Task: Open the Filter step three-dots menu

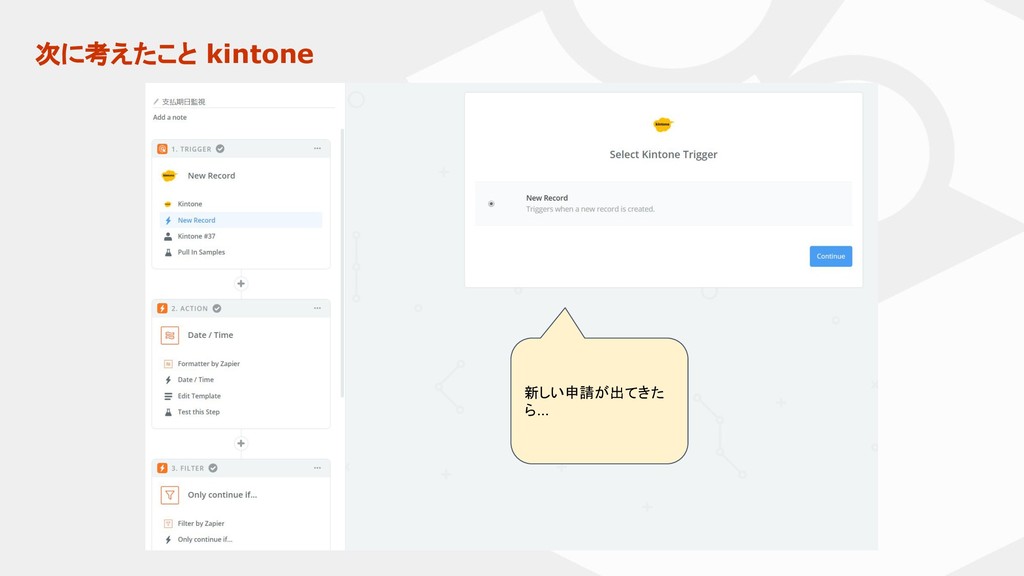Action: pos(317,468)
